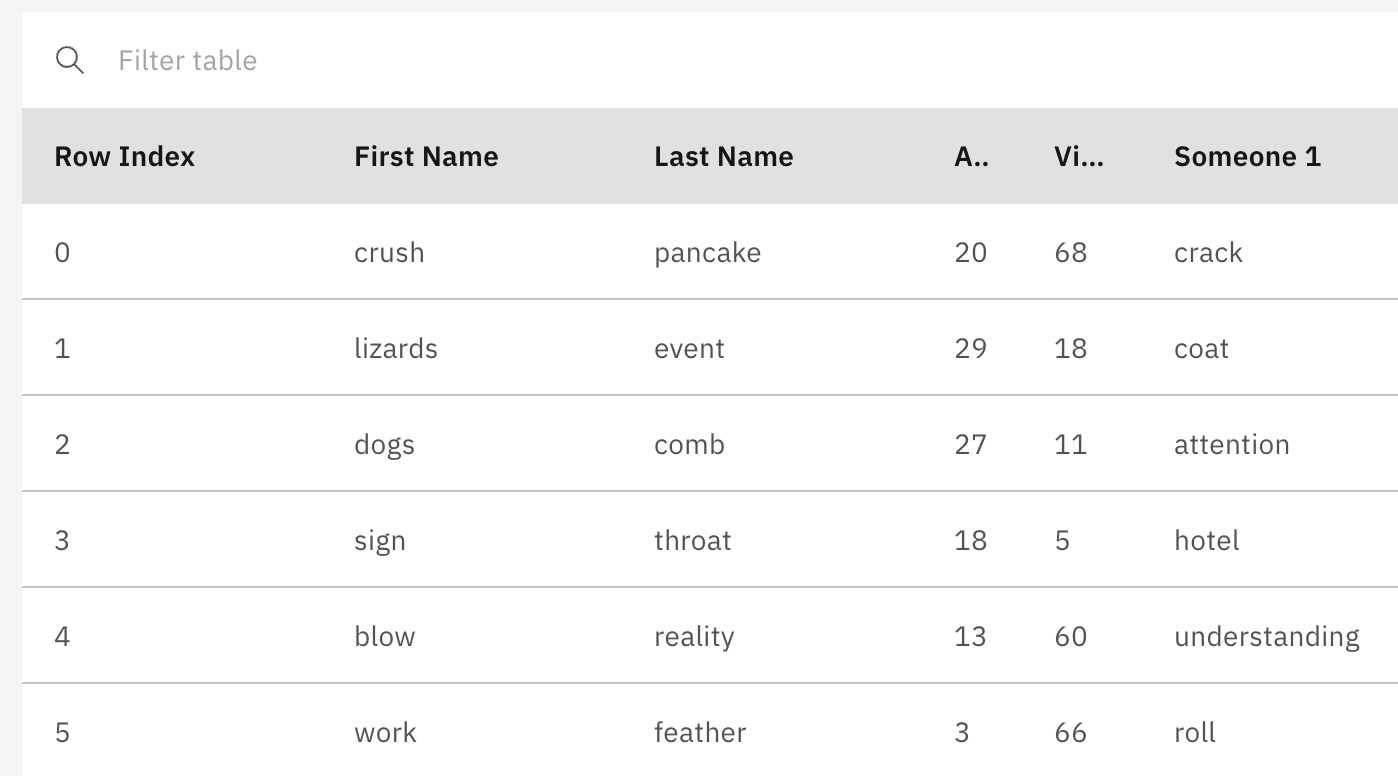Click the cell with value understanding
Viewport: 1398px width, 776px height.
click(1266, 636)
